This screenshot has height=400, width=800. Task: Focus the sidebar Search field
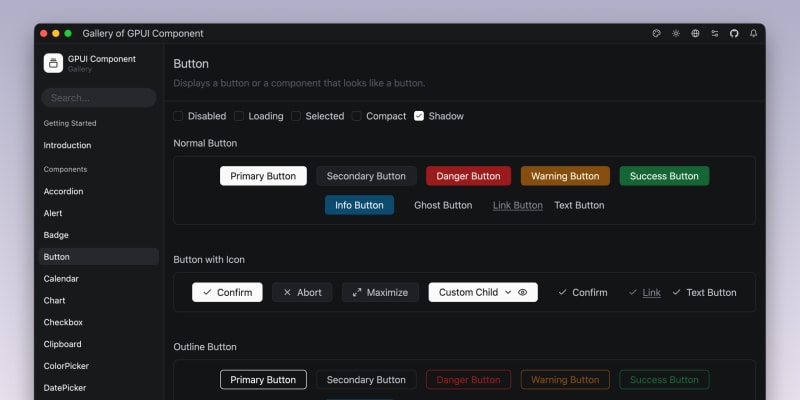[98, 98]
